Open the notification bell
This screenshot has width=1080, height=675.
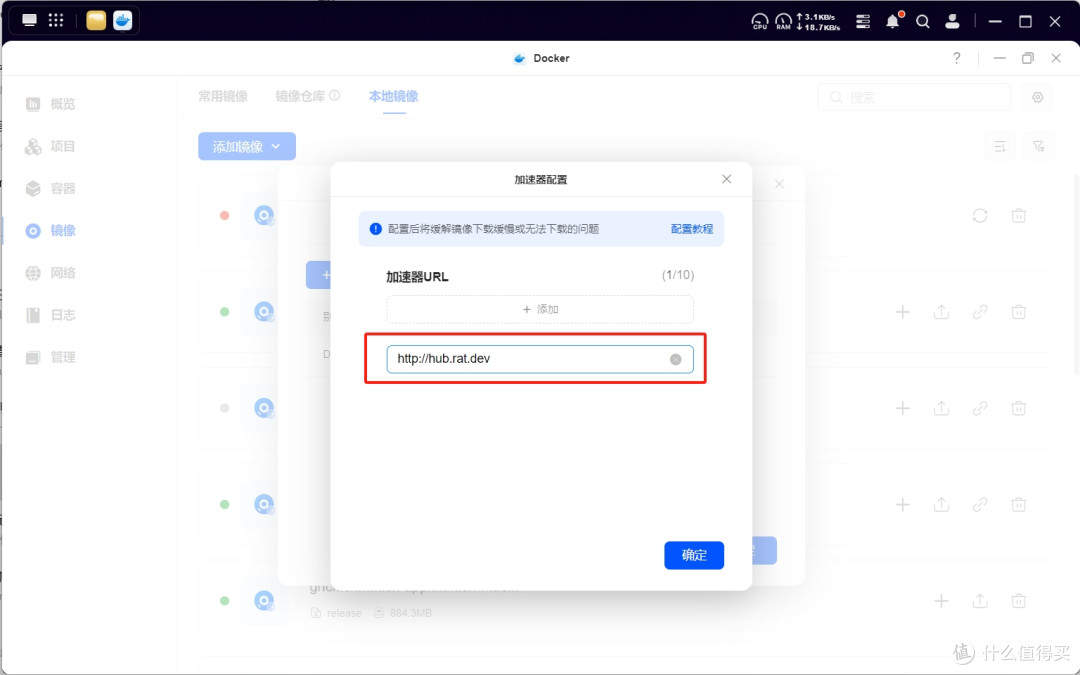pos(893,21)
